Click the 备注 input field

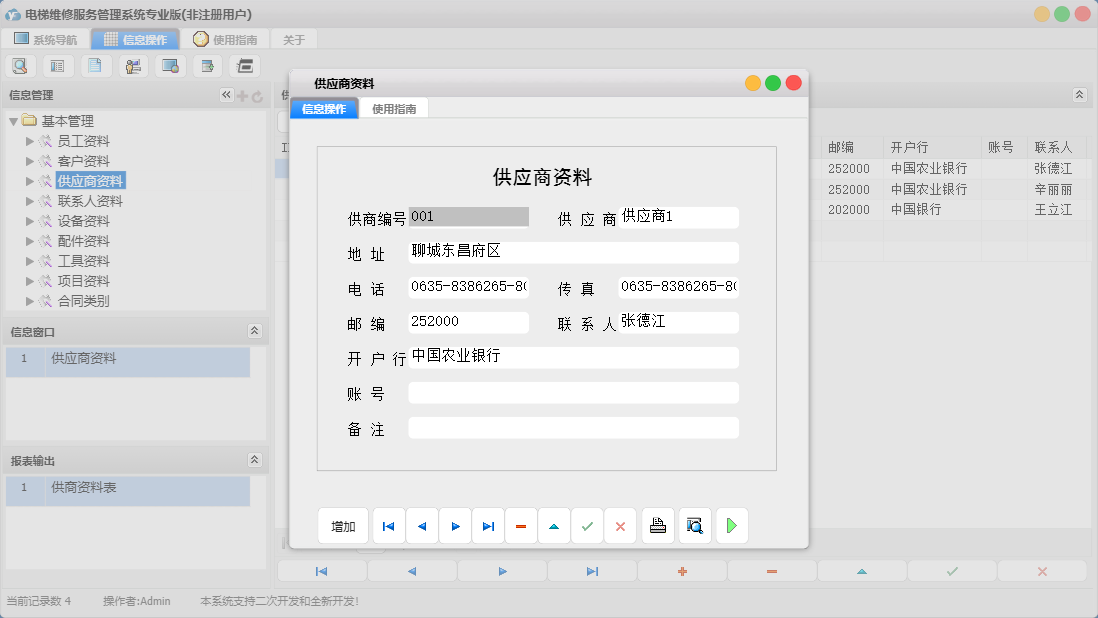(573, 428)
